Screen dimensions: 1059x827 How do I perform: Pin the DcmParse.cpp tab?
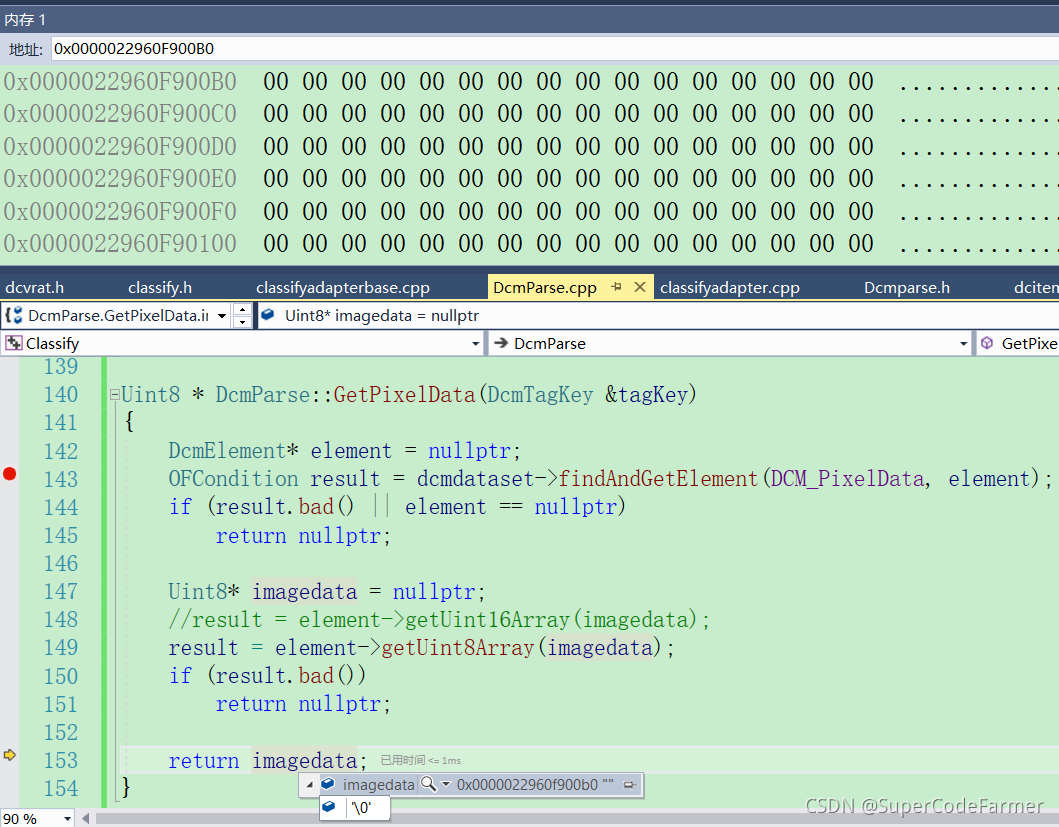click(x=616, y=287)
